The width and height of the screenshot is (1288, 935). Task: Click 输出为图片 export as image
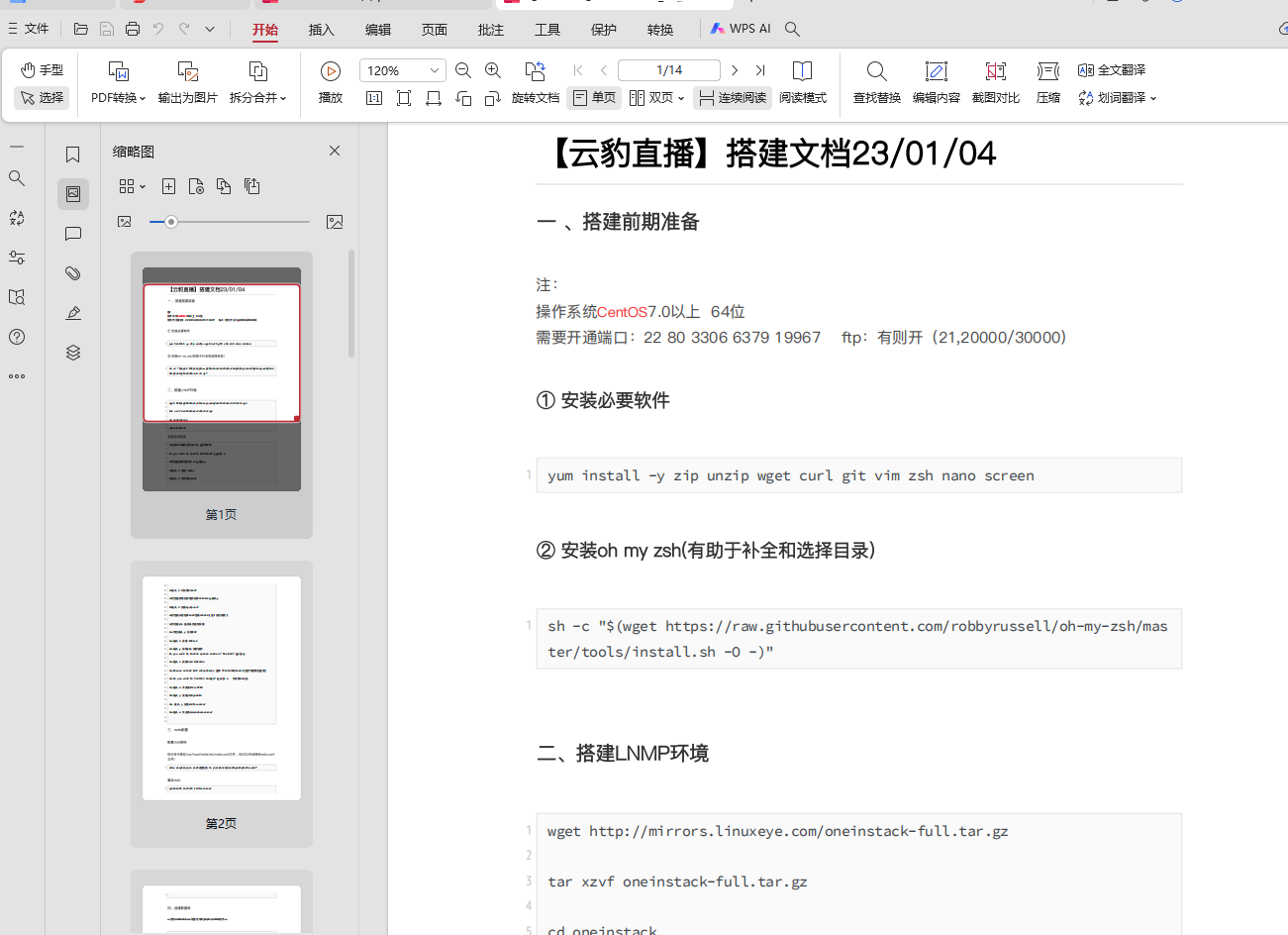click(x=187, y=82)
